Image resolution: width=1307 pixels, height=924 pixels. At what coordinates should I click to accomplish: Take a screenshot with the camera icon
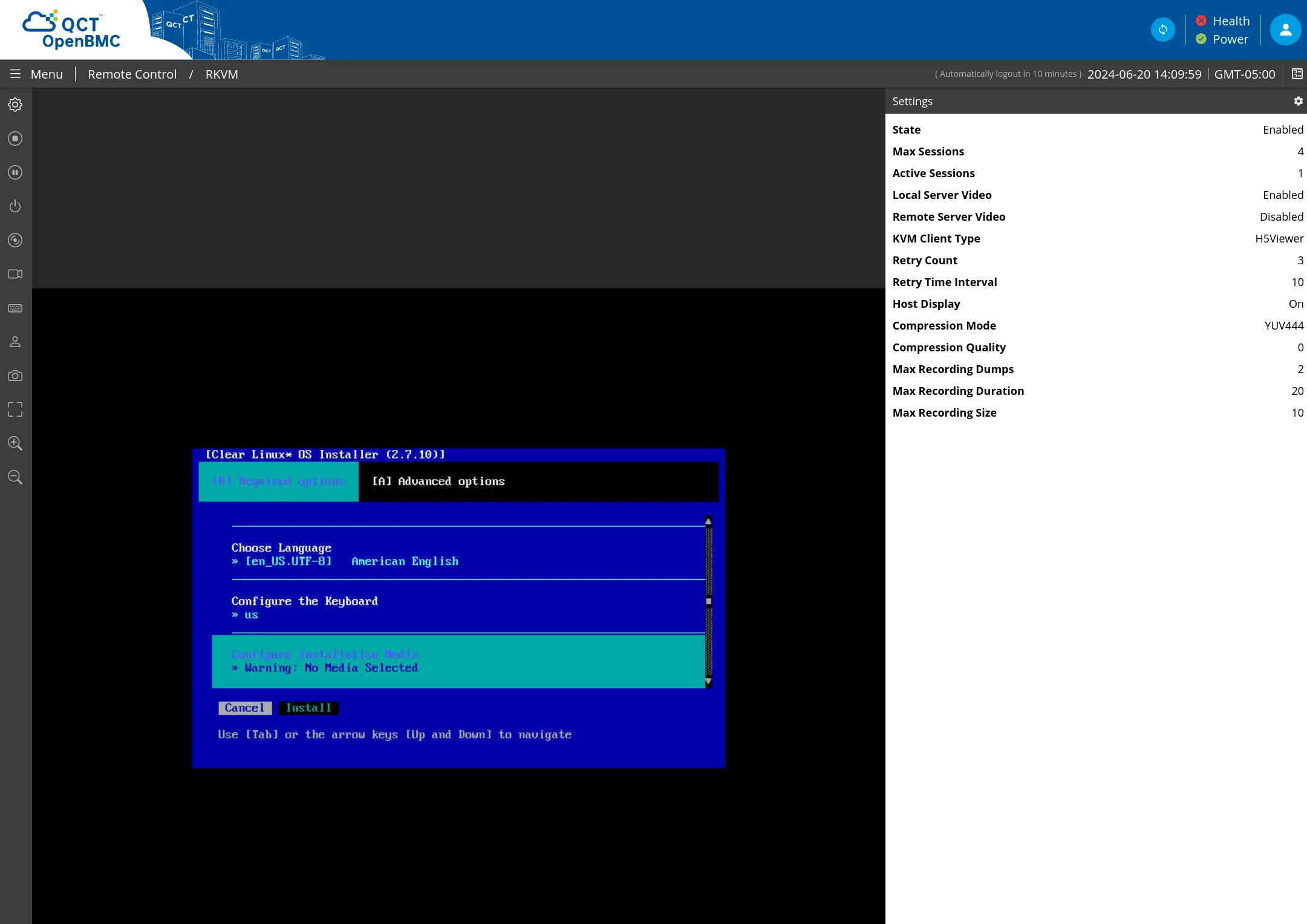click(15, 376)
